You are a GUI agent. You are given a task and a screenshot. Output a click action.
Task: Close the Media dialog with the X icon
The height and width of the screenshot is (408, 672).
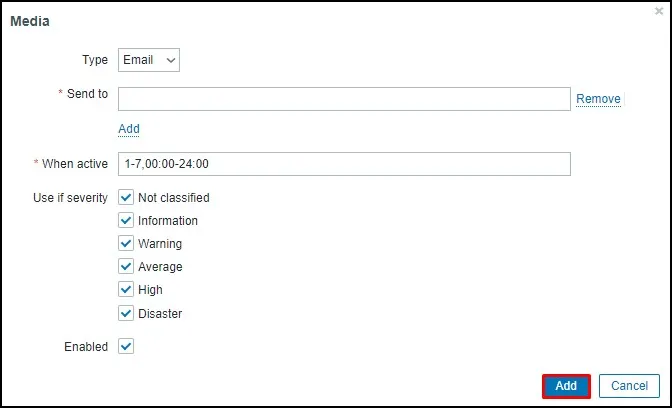coord(659,11)
